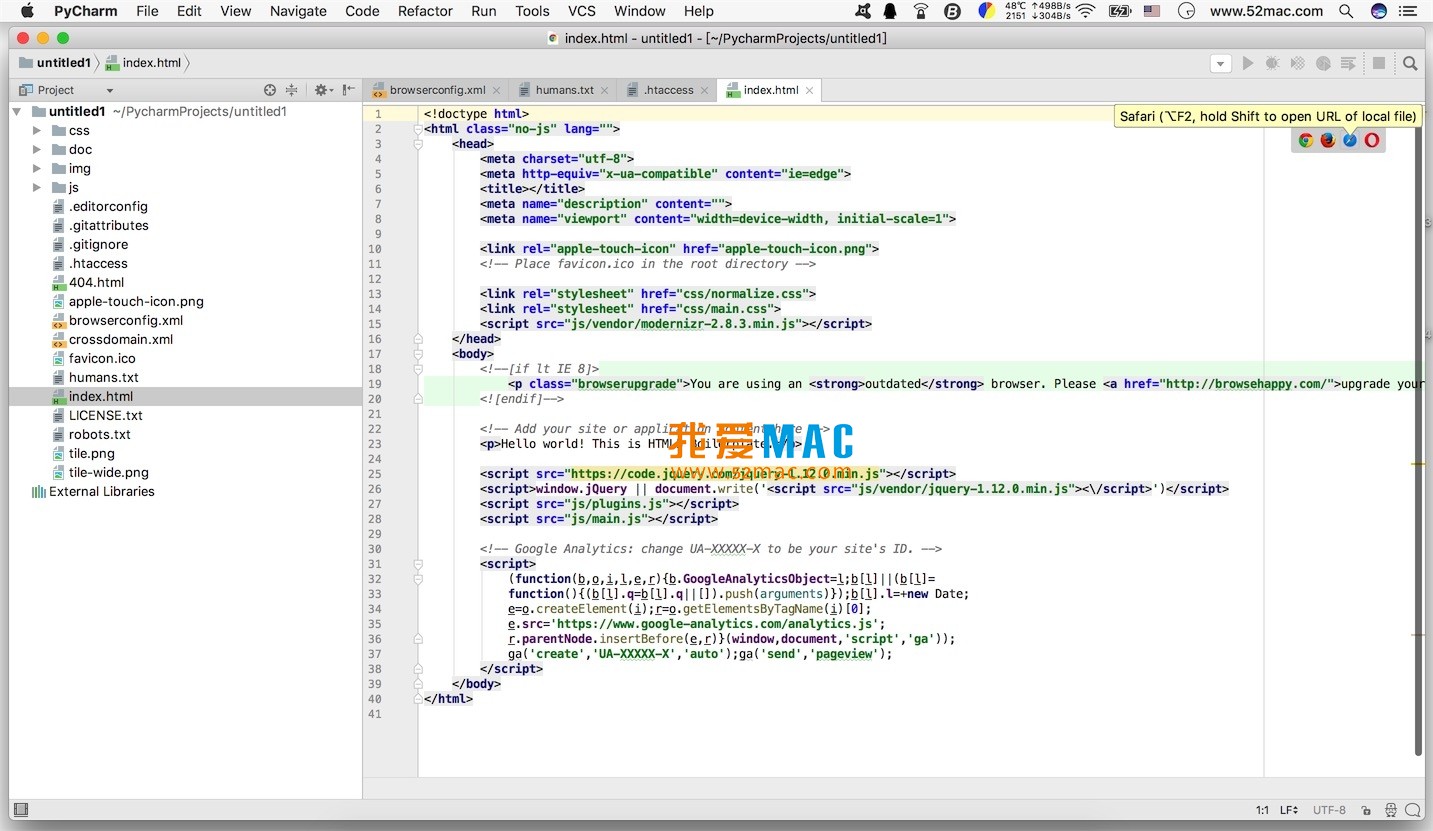Open the VCS menu
This screenshot has height=831, width=1433.
581,11
